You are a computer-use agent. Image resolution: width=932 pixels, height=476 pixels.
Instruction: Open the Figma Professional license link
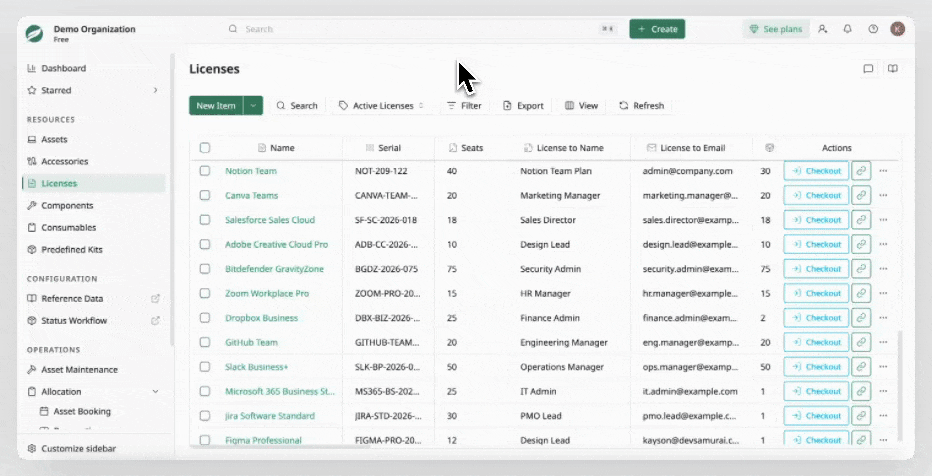263,440
